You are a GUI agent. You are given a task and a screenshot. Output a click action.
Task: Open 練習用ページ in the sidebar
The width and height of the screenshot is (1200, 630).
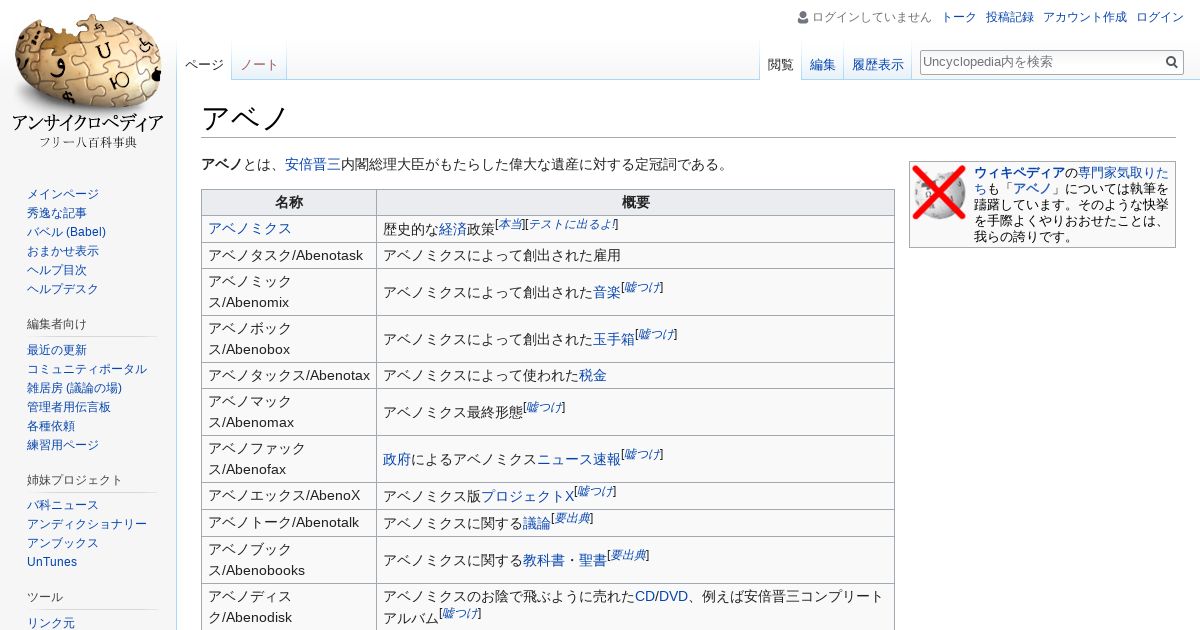point(63,445)
